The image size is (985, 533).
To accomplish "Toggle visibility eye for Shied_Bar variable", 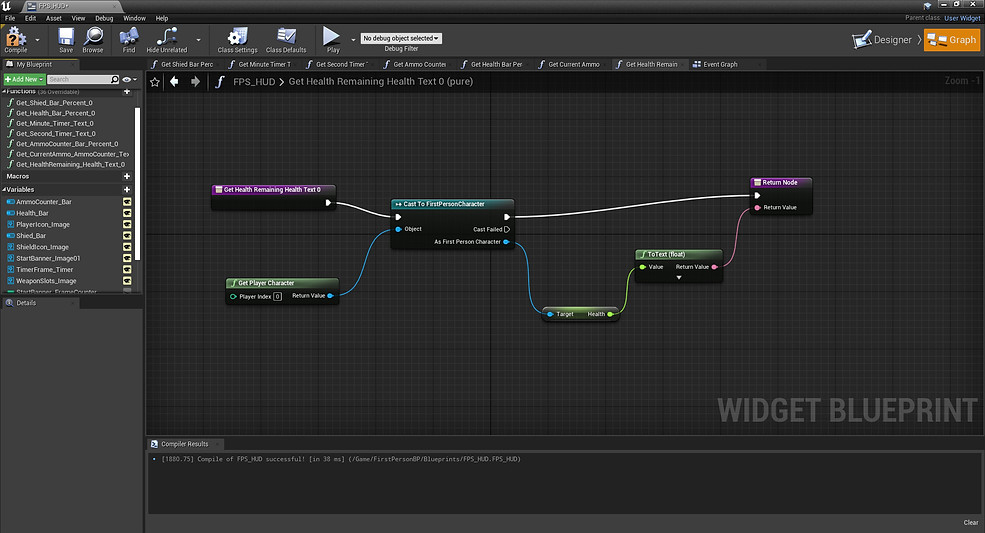I will 127,236.
